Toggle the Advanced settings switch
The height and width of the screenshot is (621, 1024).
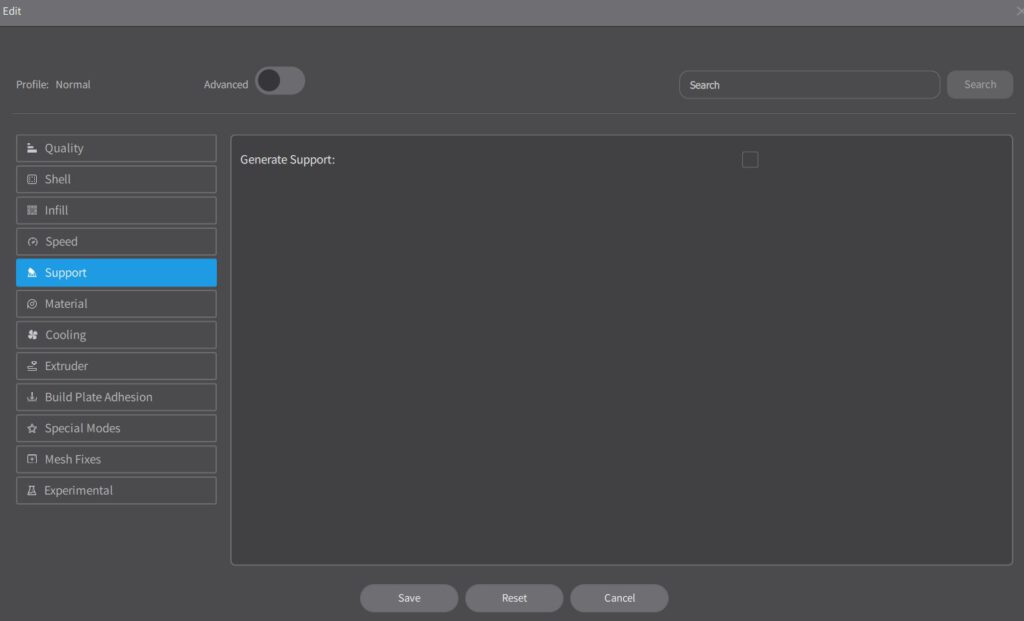click(280, 81)
